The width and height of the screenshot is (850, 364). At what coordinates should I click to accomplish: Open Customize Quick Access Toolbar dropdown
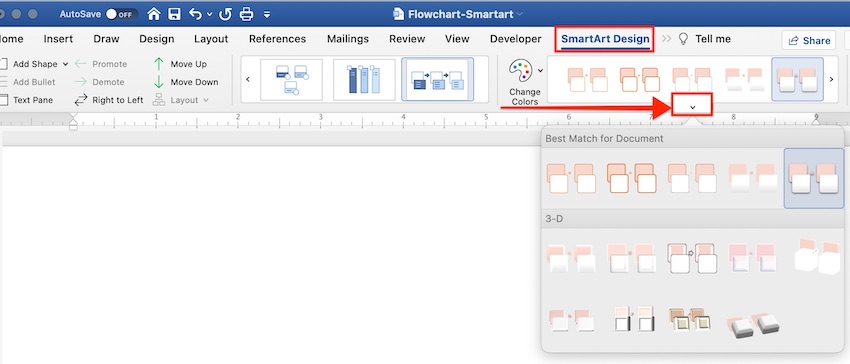(267, 15)
